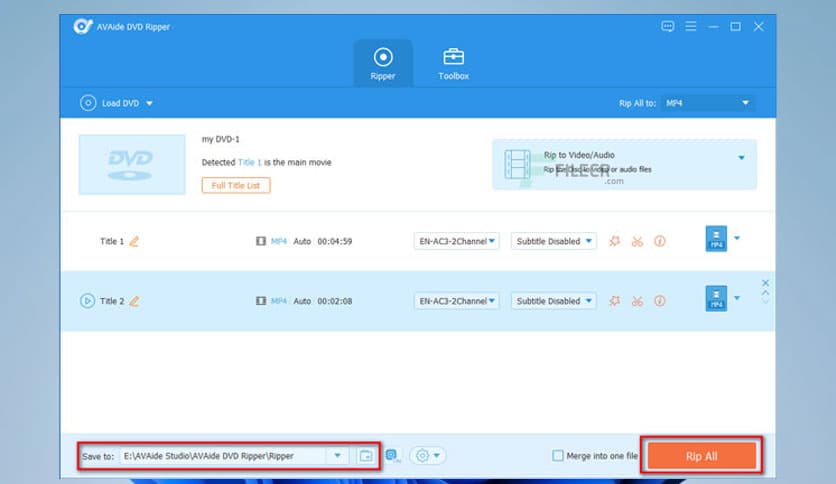Click the rename pencil icon for Title 1
Viewport: 836px width, 484px height.
(134, 241)
